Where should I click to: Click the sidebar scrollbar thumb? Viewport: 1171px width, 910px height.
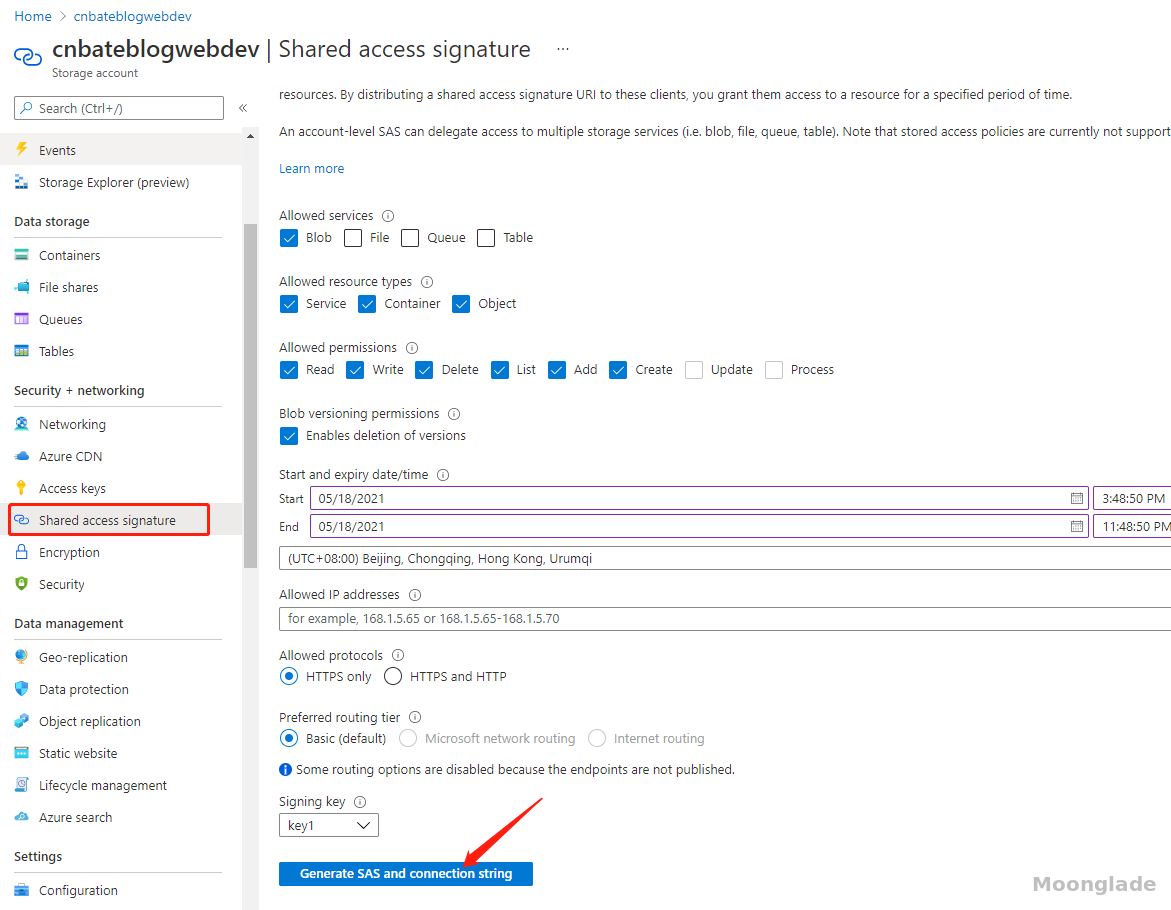[x=250, y=396]
